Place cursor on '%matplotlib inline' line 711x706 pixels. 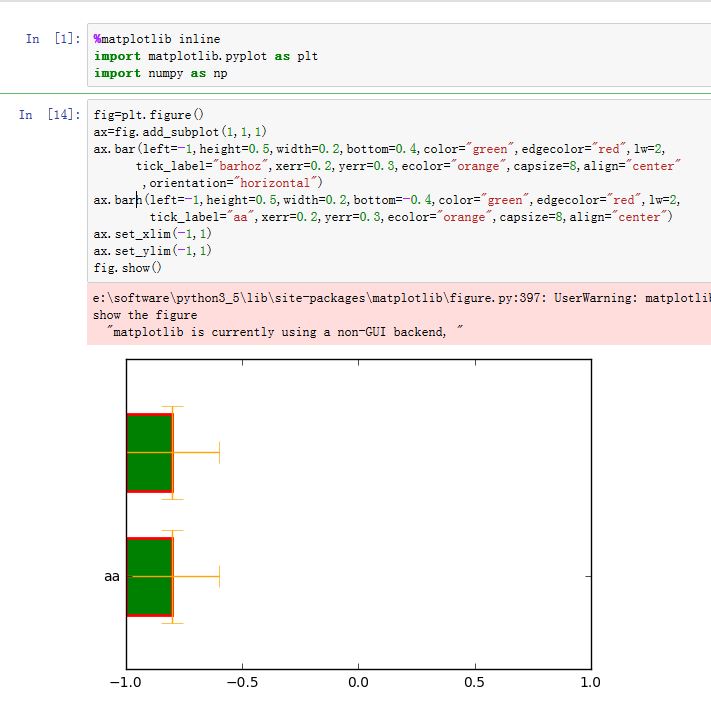tap(157, 39)
